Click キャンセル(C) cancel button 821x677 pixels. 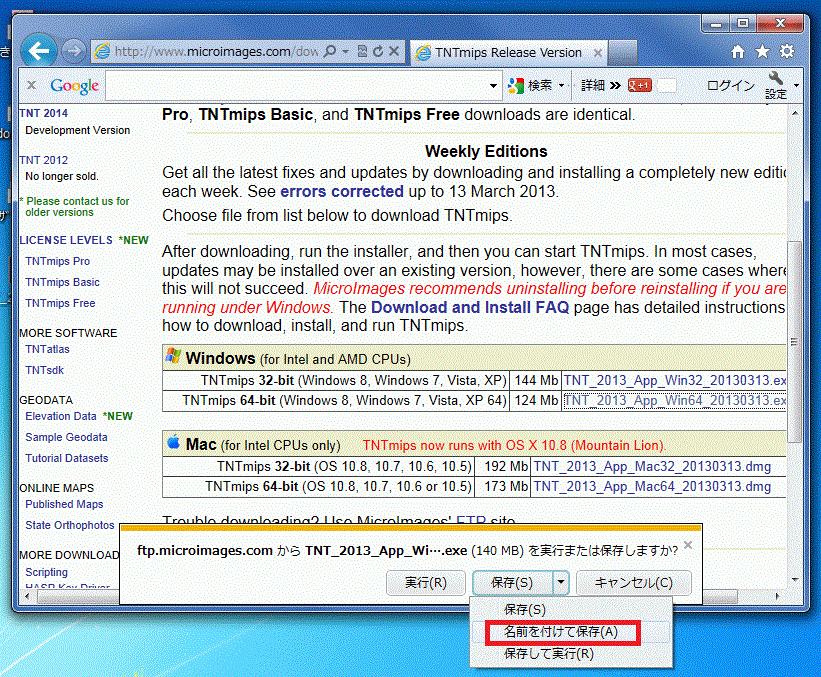click(x=634, y=583)
